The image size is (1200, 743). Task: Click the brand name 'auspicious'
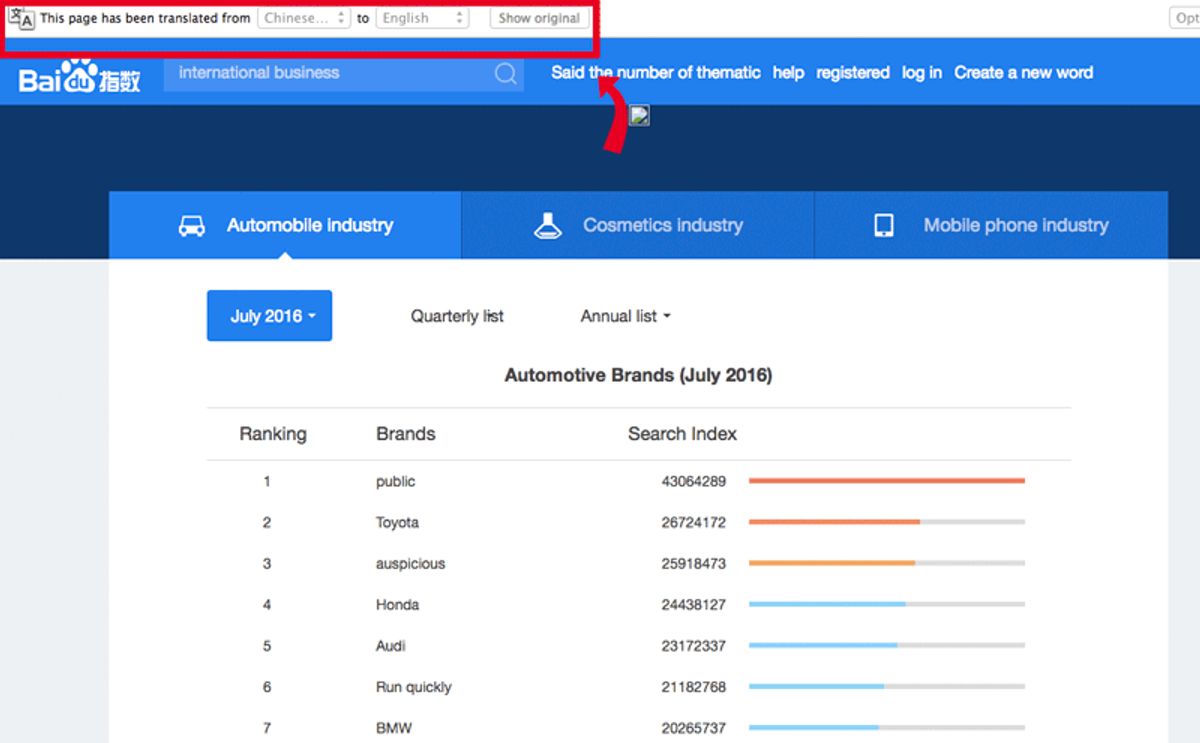[411, 564]
